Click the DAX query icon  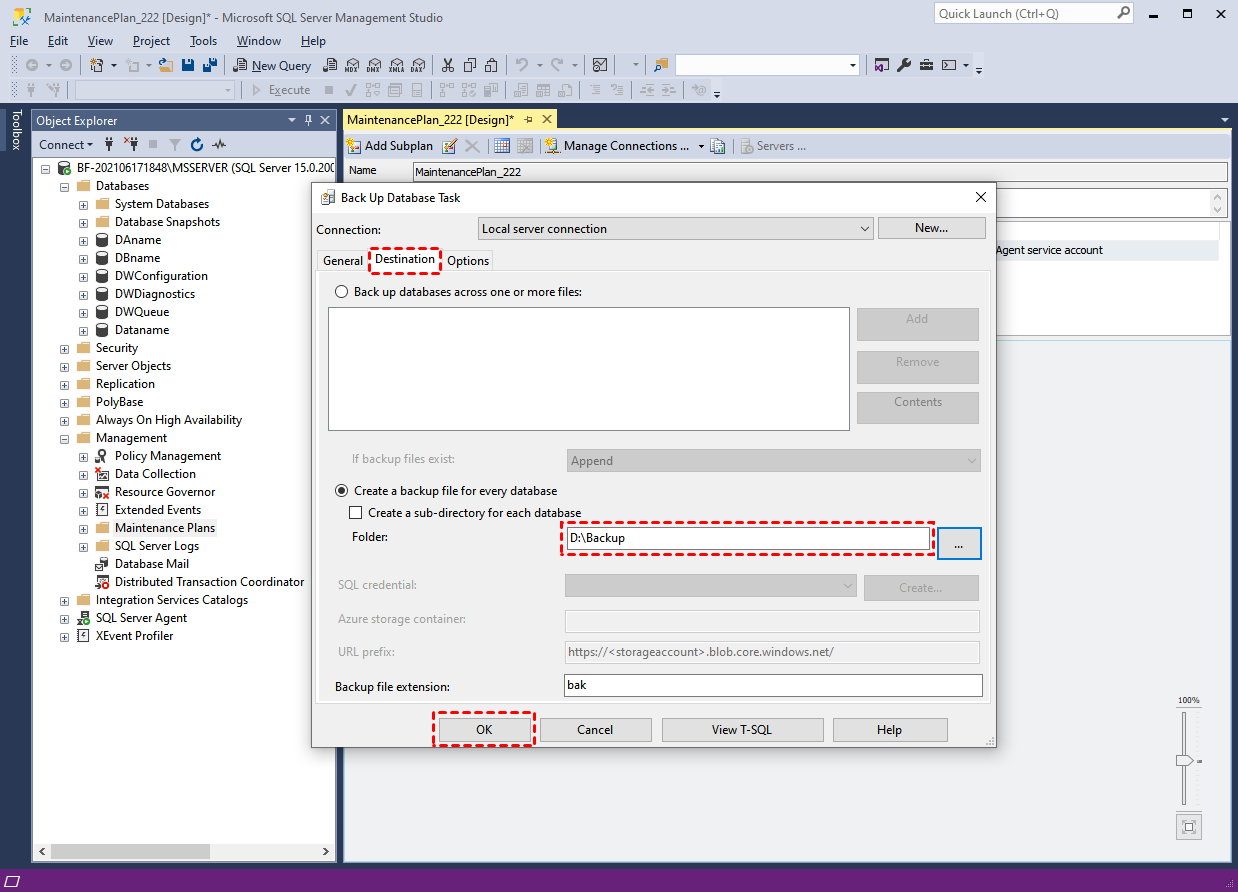[418, 65]
